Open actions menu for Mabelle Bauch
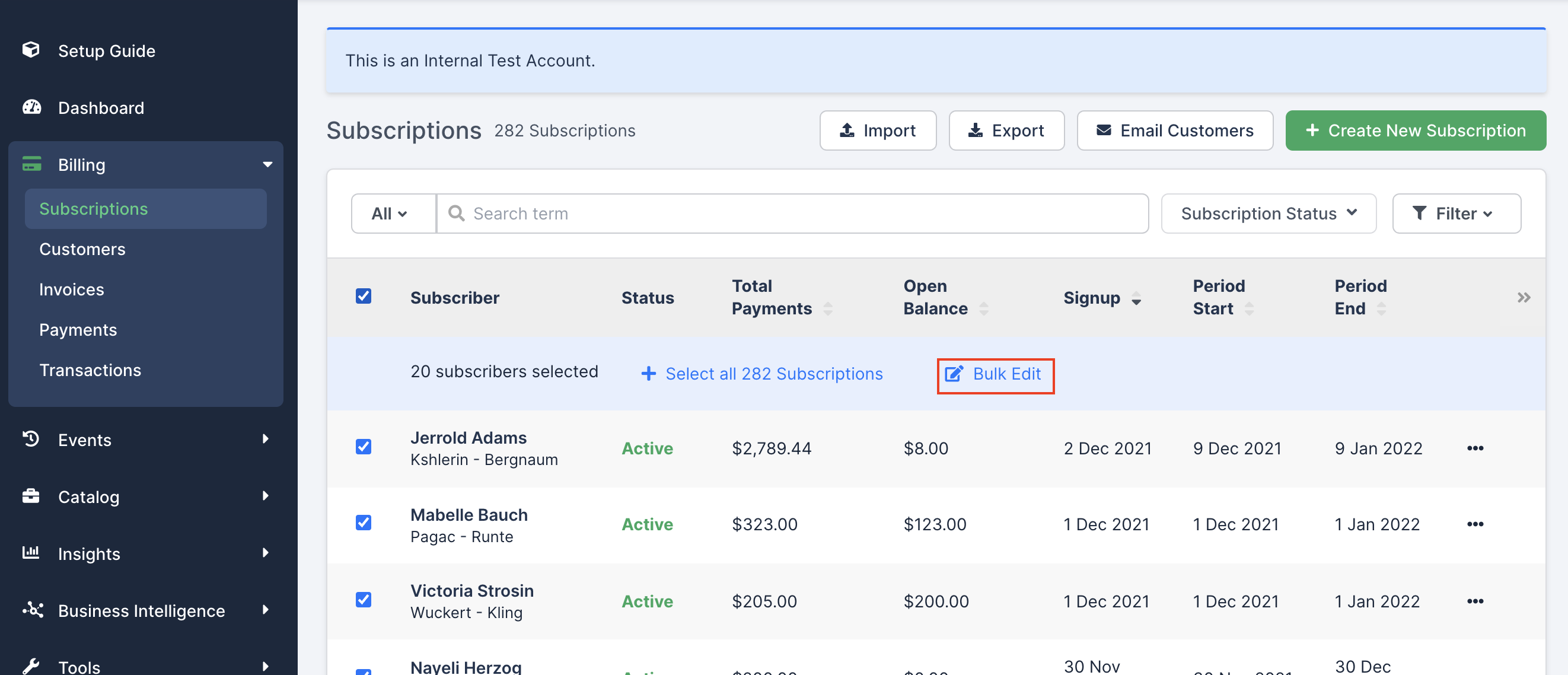The width and height of the screenshot is (1568, 675). 1475,524
